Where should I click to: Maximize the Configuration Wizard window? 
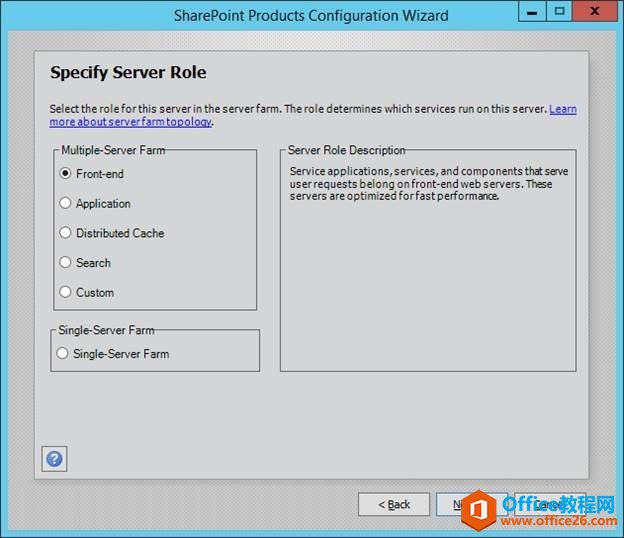point(559,12)
